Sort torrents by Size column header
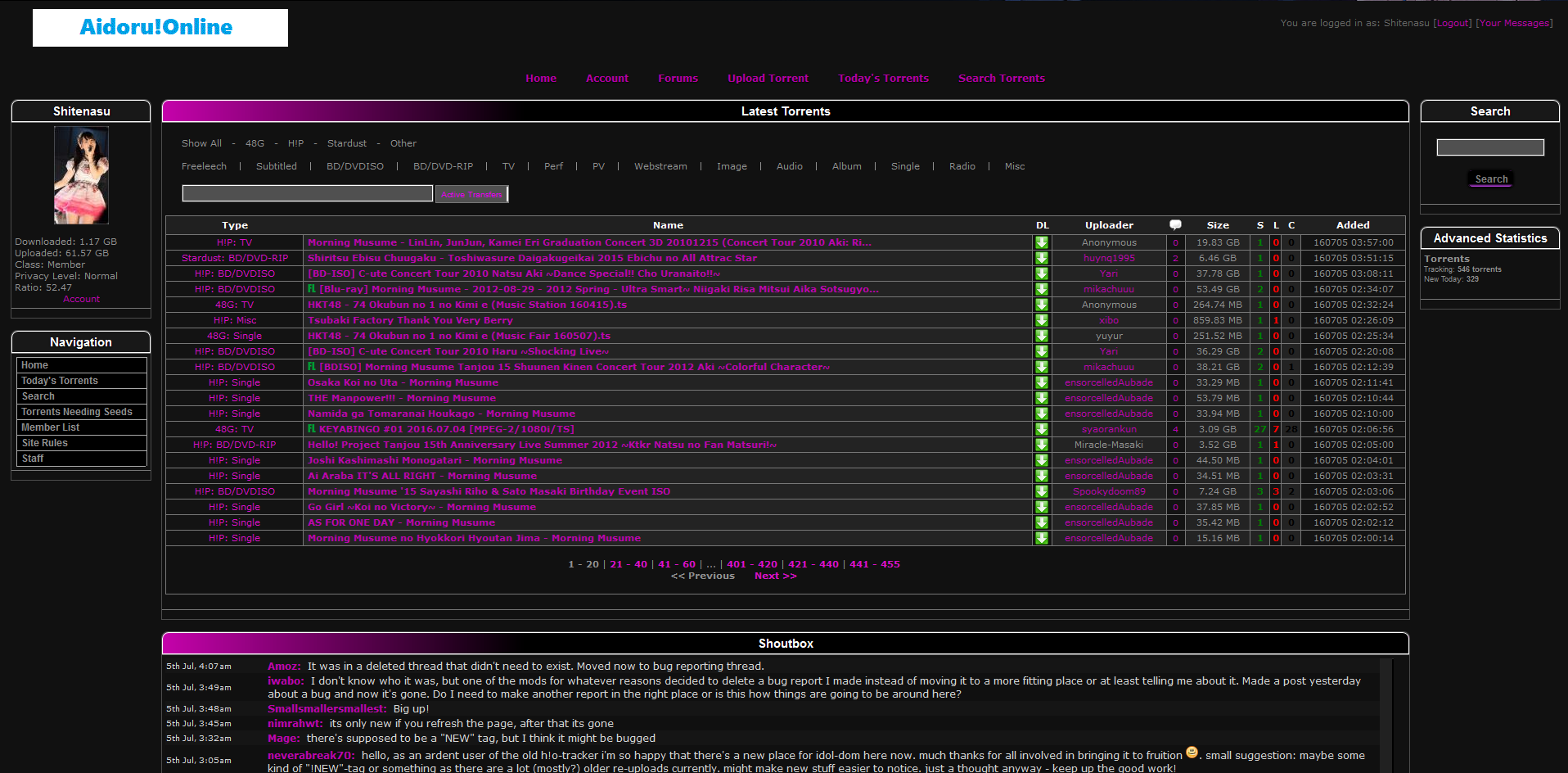 point(1217,225)
